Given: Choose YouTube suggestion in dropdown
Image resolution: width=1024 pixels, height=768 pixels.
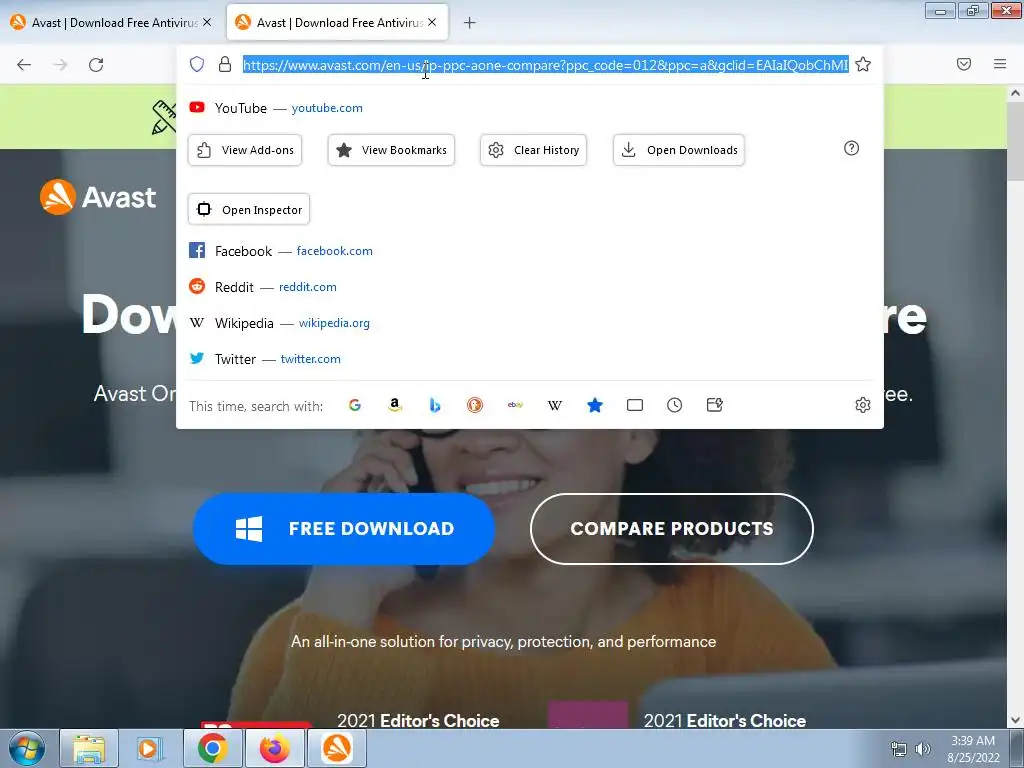Looking at the screenshot, I should coord(530,108).
